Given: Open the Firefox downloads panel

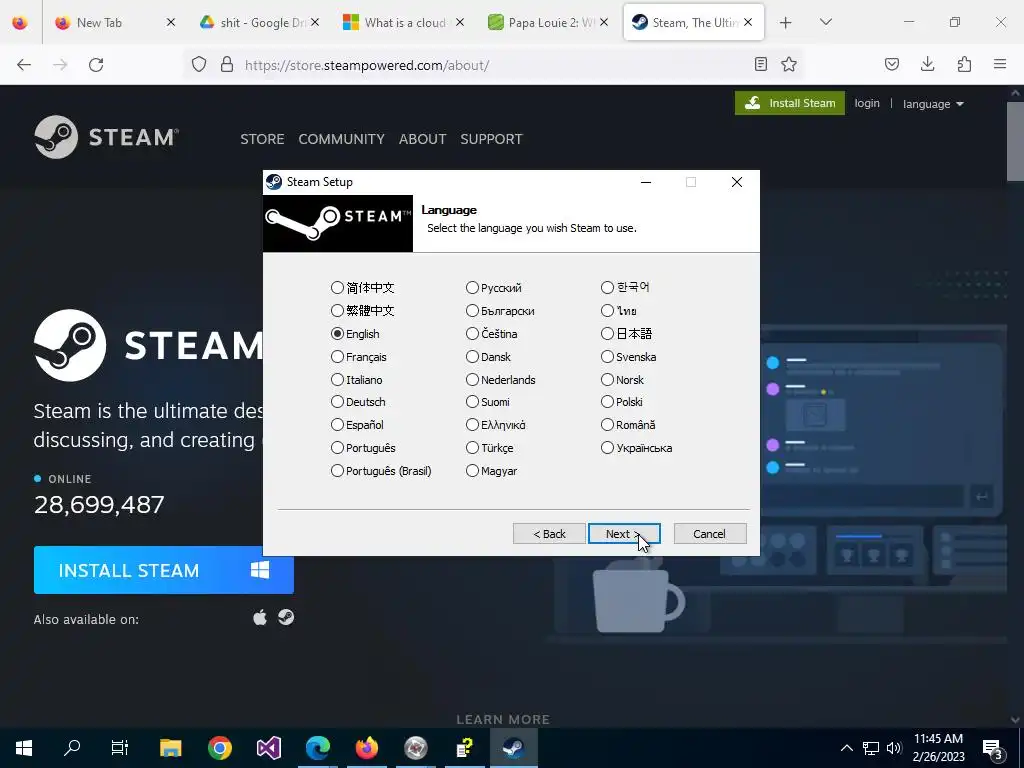Looking at the screenshot, I should coord(927,64).
